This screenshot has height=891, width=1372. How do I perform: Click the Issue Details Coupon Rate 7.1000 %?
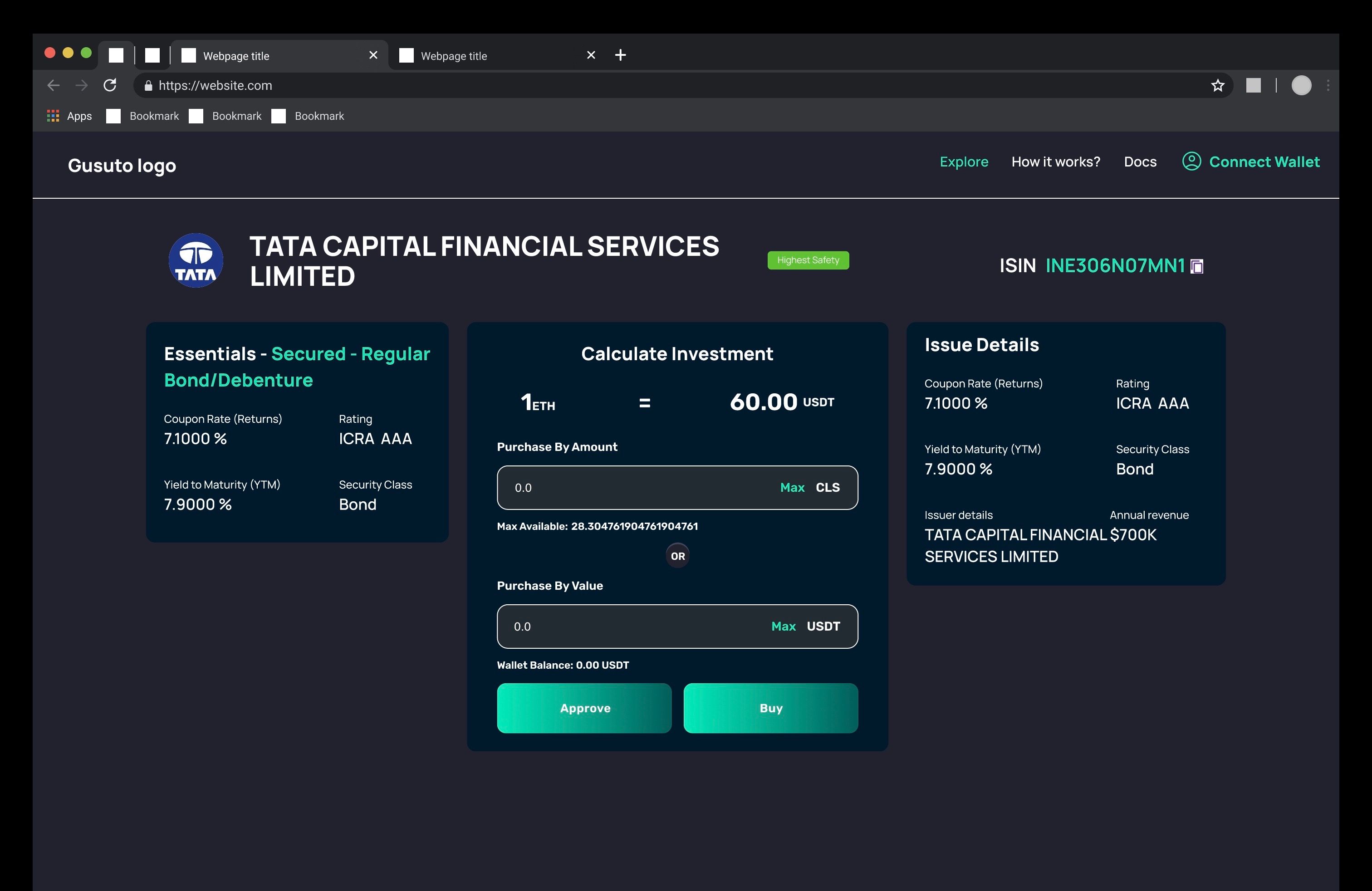pos(956,403)
